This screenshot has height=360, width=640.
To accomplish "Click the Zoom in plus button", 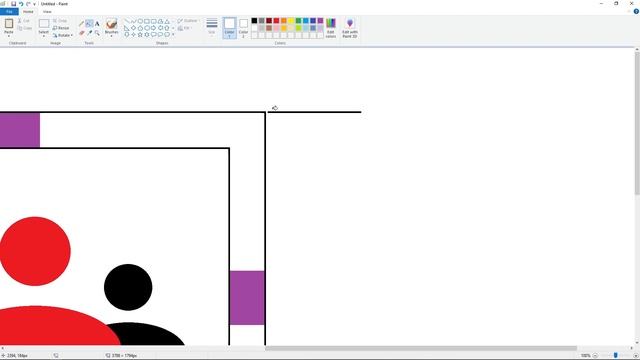I will 636,356.
